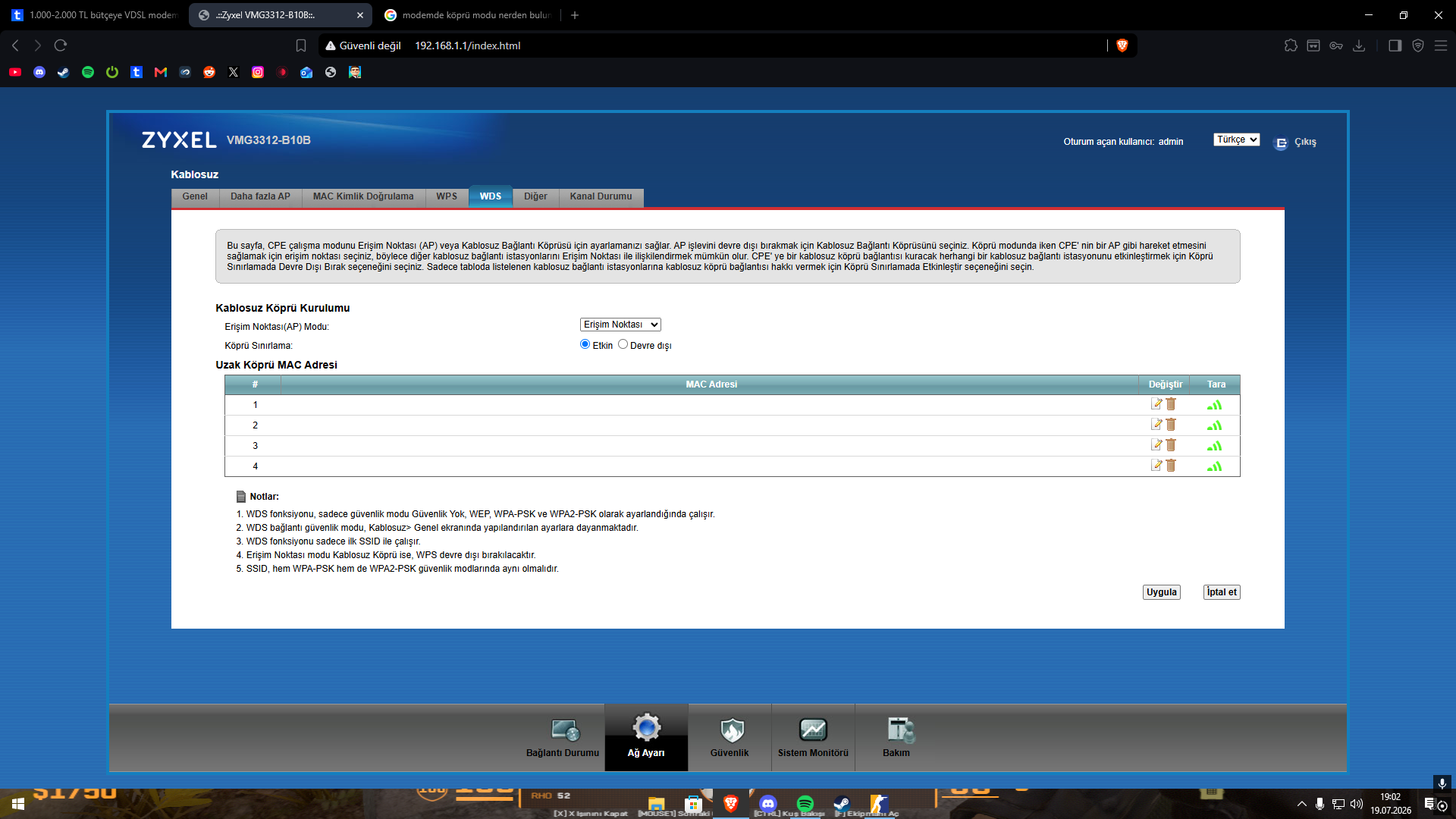Open the WPS tab

point(447,196)
